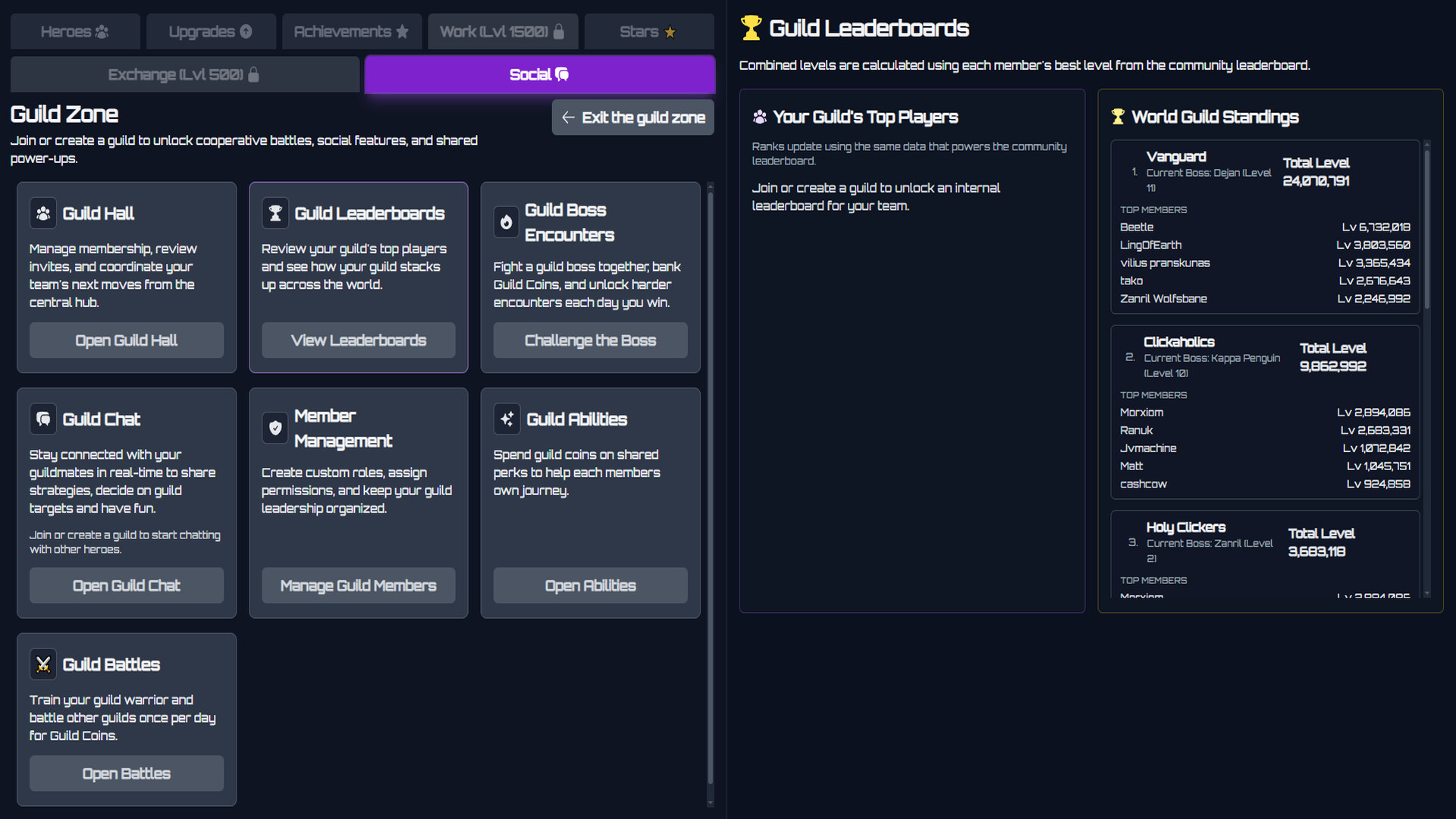Click the sparkle icon on Guild Abilities card

click(x=507, y=419)
